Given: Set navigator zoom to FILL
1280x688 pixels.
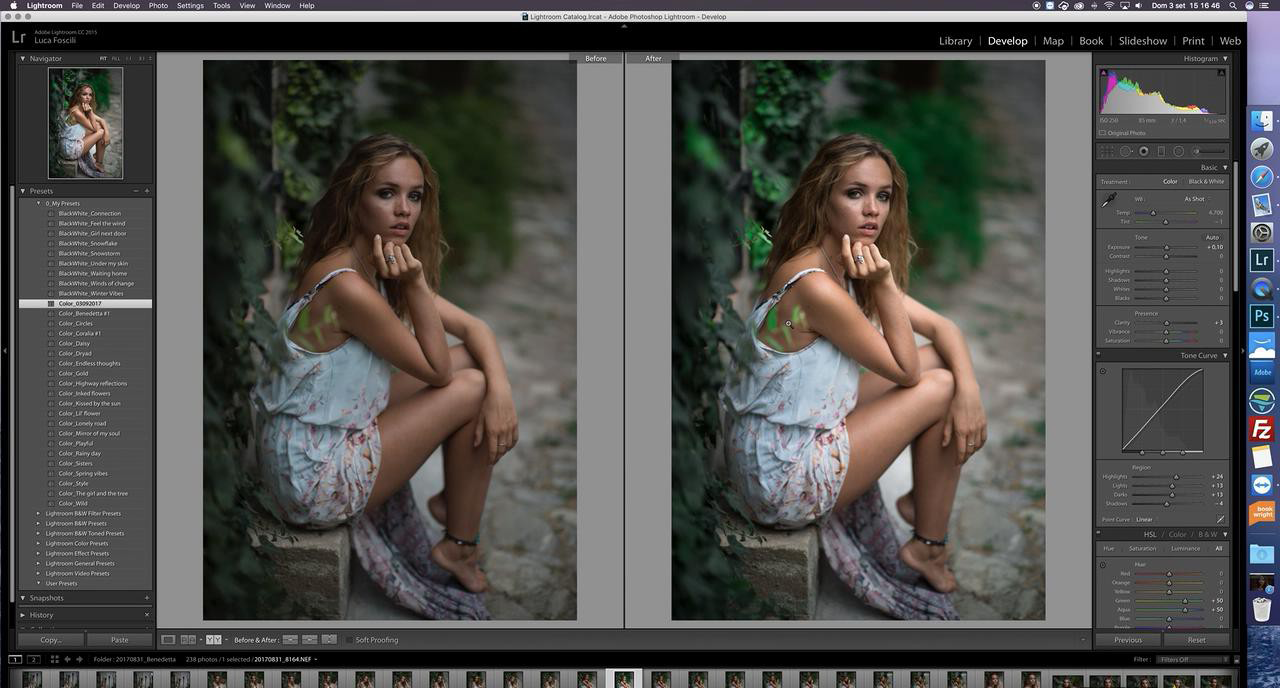Looking at the screenshot, I should (x=116, y=58).
